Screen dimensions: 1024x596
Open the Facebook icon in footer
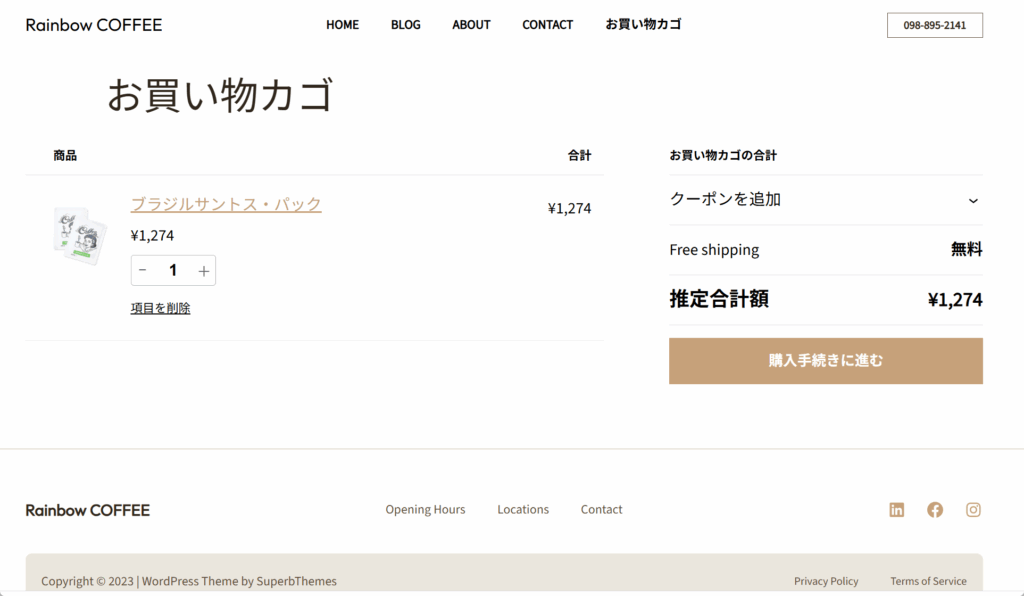(935, 510)
